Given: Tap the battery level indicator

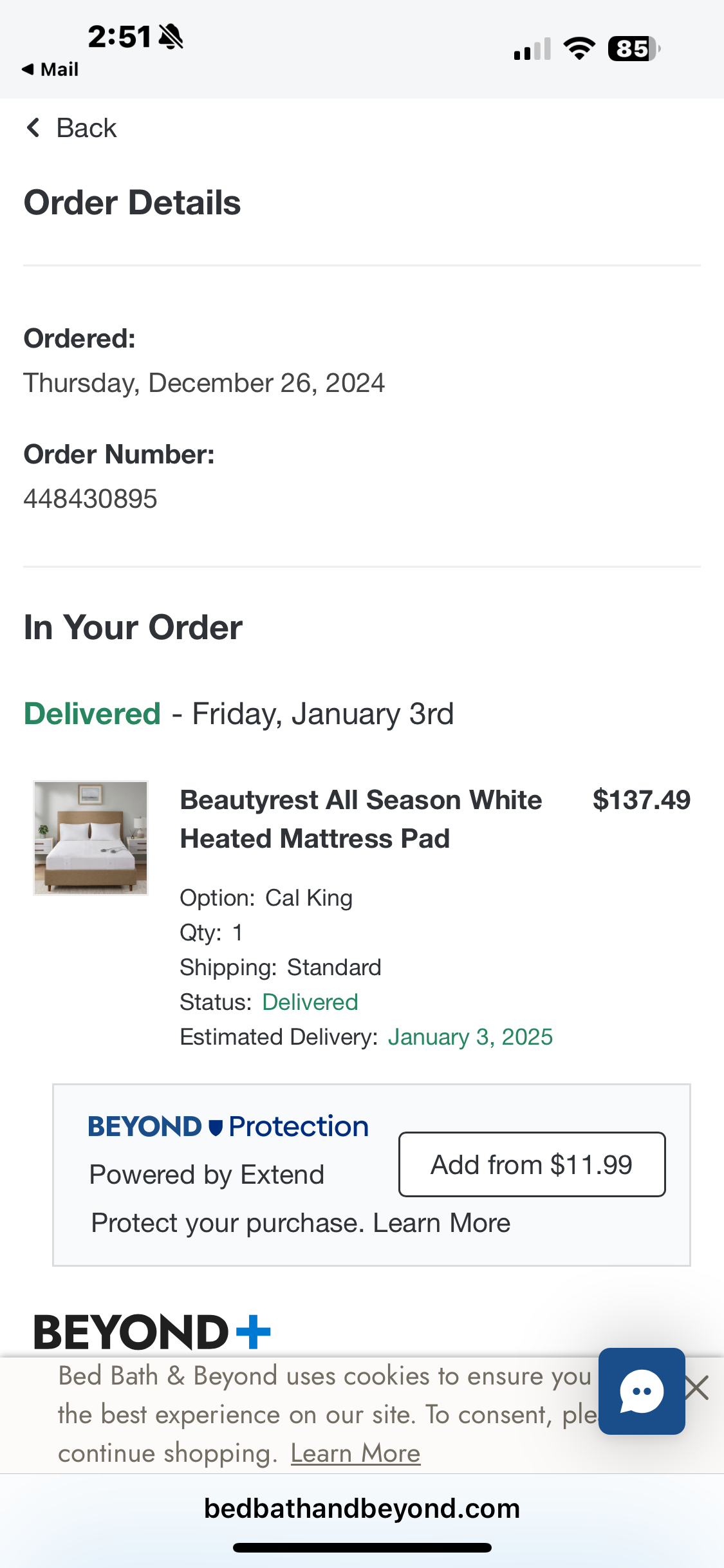Looking at the screenshot, I should [635, 48].
